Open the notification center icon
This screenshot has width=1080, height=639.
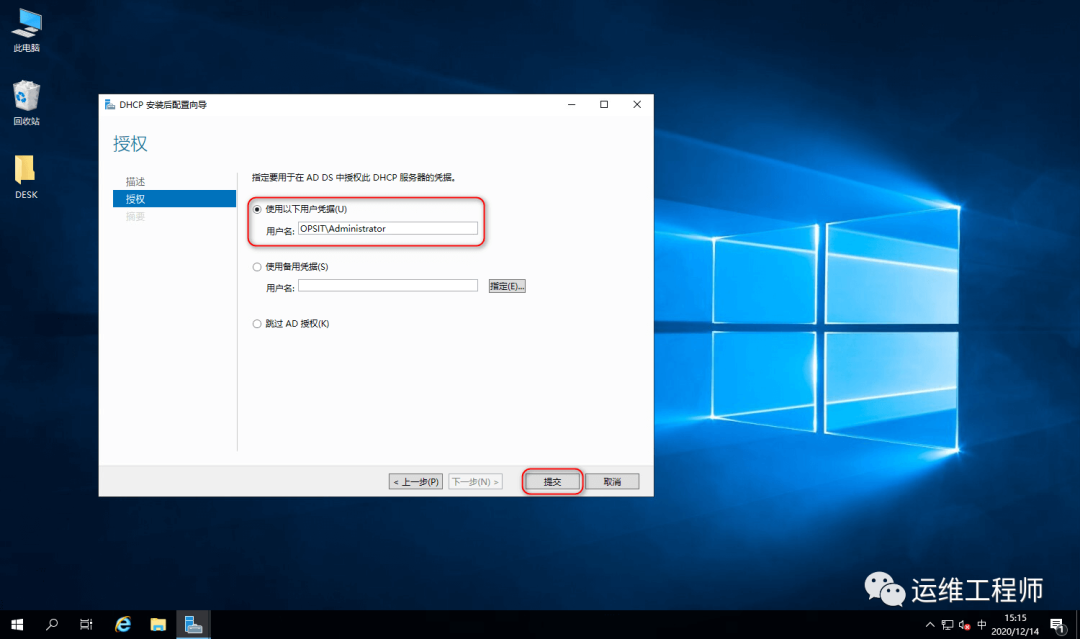pos(1057,625)
